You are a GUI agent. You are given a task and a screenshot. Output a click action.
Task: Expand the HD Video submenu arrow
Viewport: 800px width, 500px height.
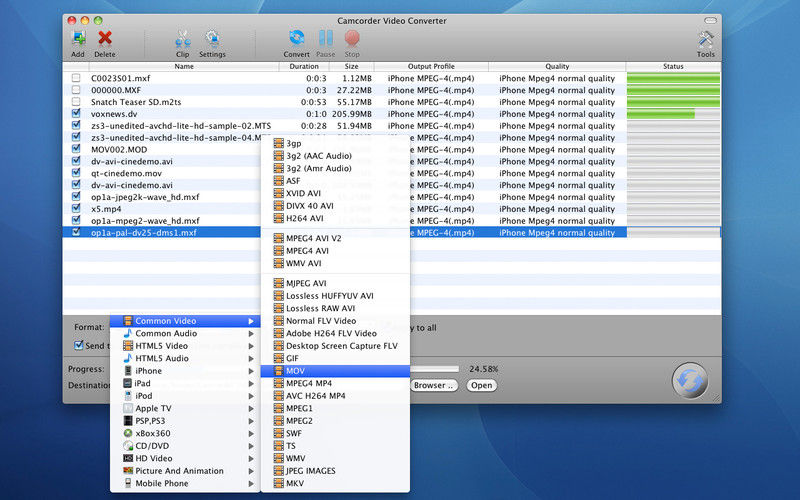(251, 459)
